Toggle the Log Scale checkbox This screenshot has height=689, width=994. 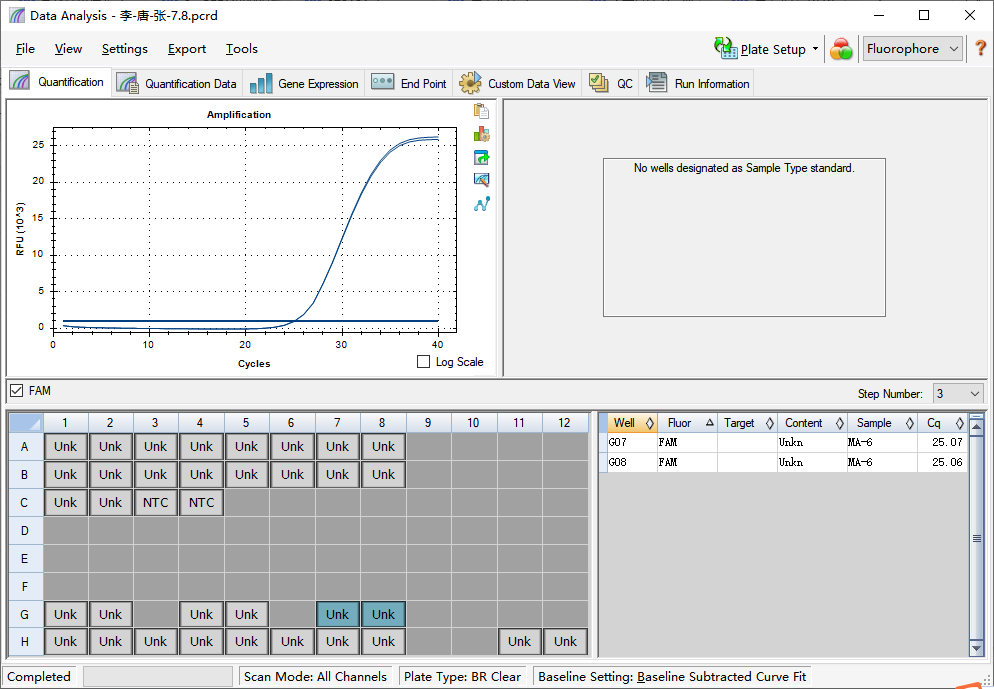pos(423,362)
